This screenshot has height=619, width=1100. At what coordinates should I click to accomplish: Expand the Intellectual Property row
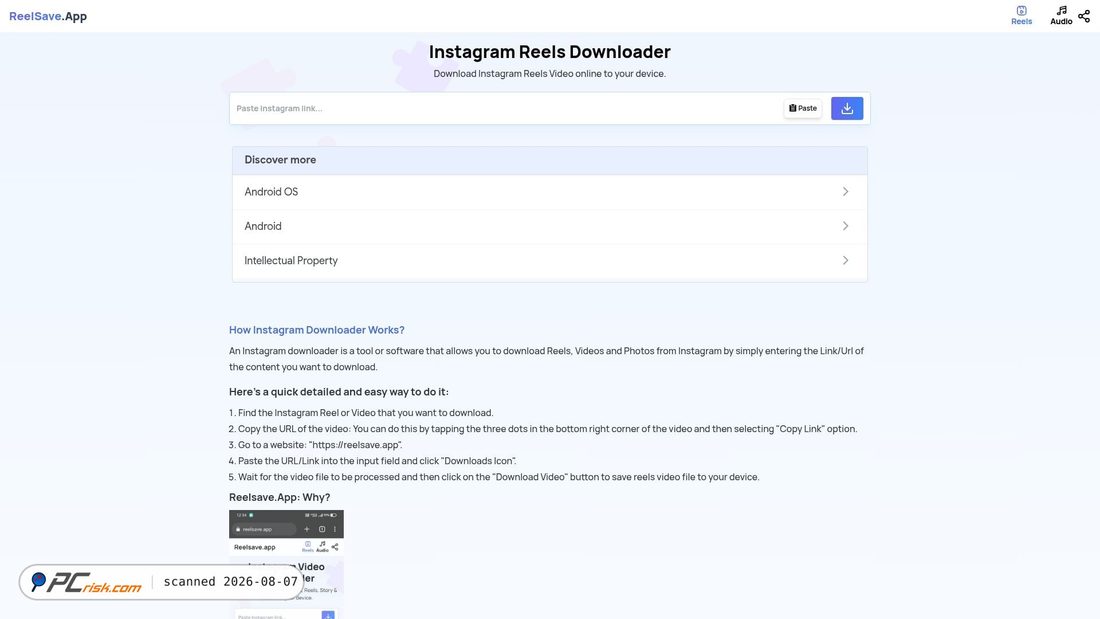[x=549, y=260]
